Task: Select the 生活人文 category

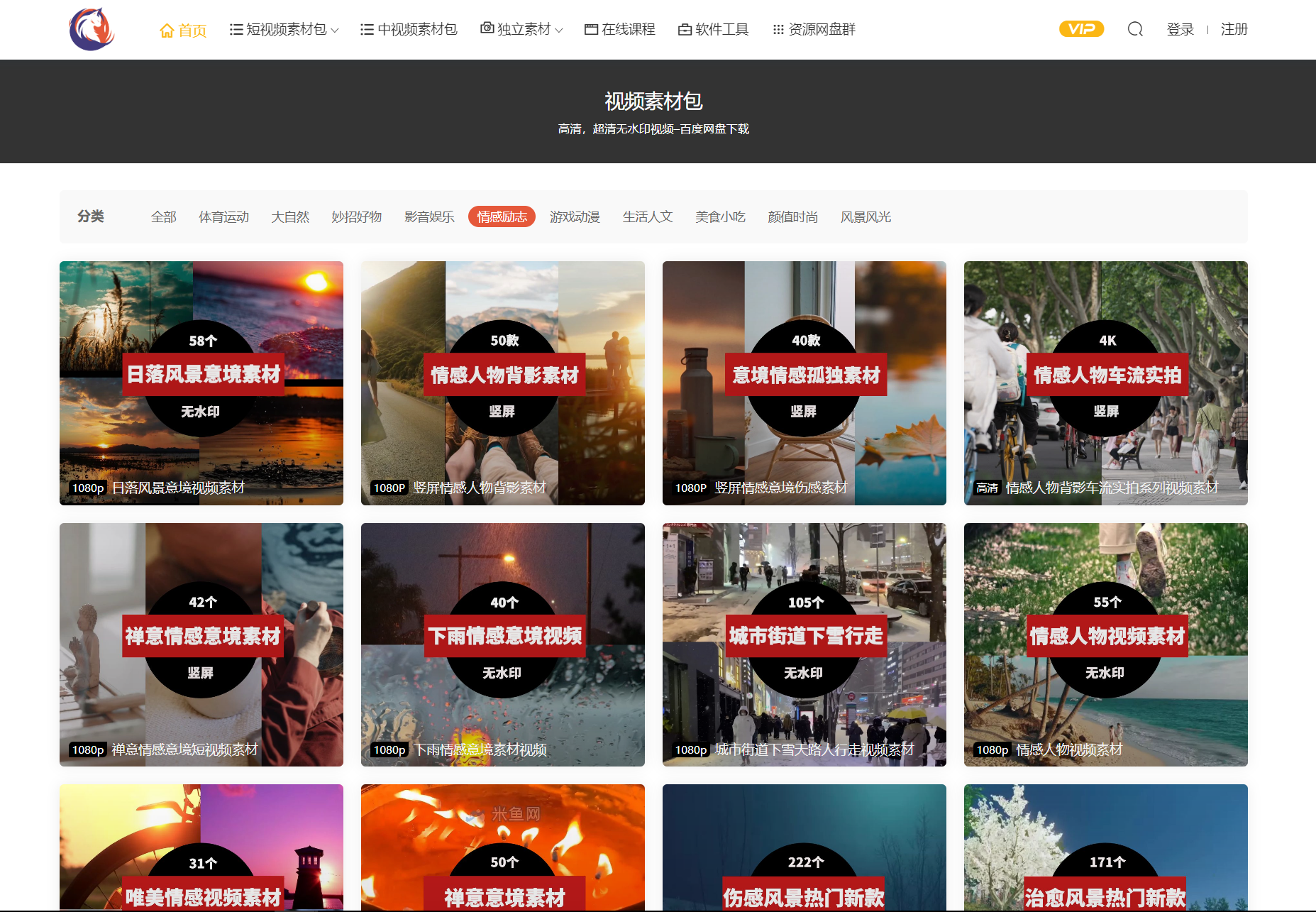Action: pyautogui.click(x=647, y=216)
